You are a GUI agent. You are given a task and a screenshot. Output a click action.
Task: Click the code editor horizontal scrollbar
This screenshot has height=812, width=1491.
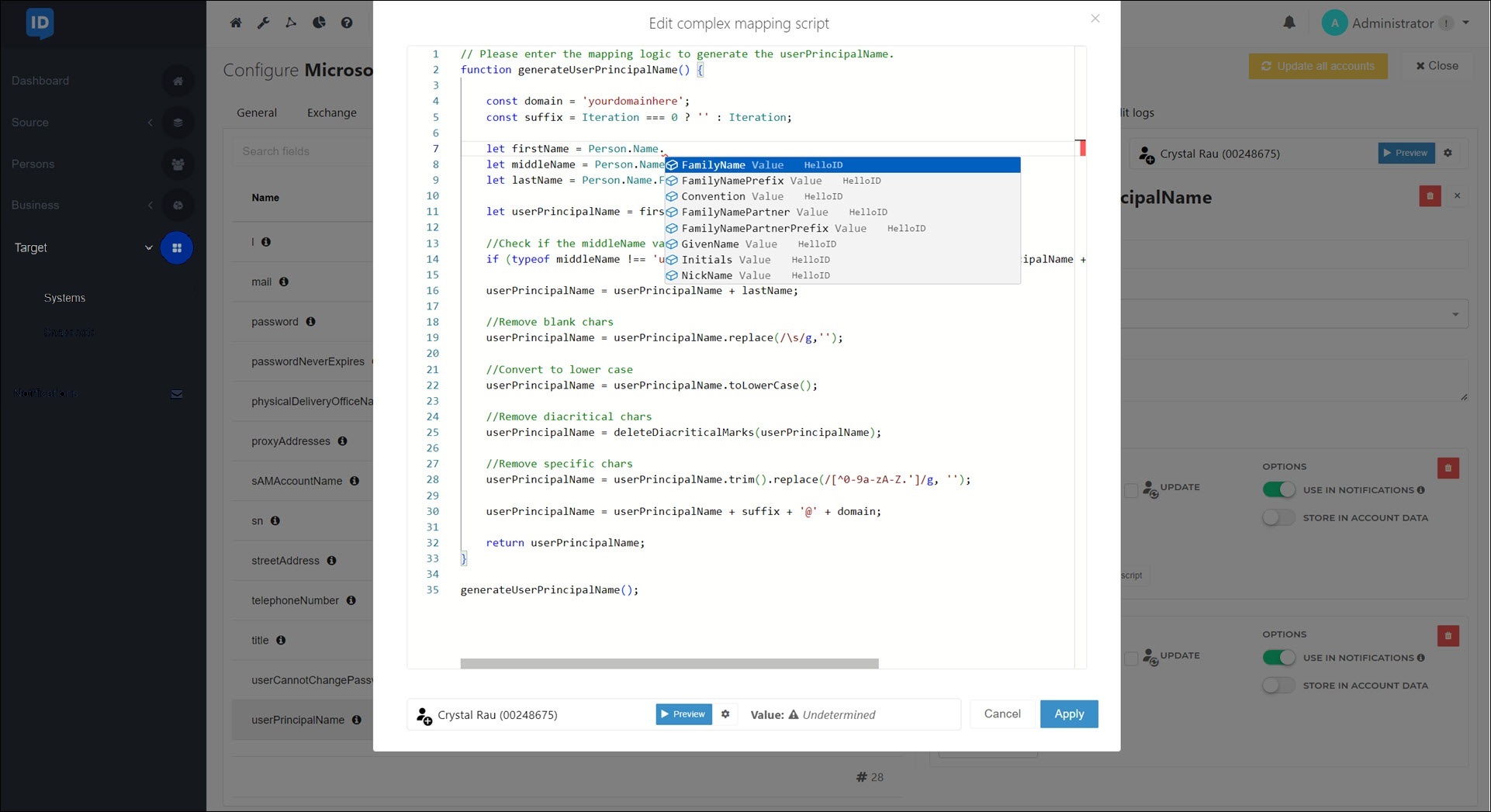coord(669,664)
